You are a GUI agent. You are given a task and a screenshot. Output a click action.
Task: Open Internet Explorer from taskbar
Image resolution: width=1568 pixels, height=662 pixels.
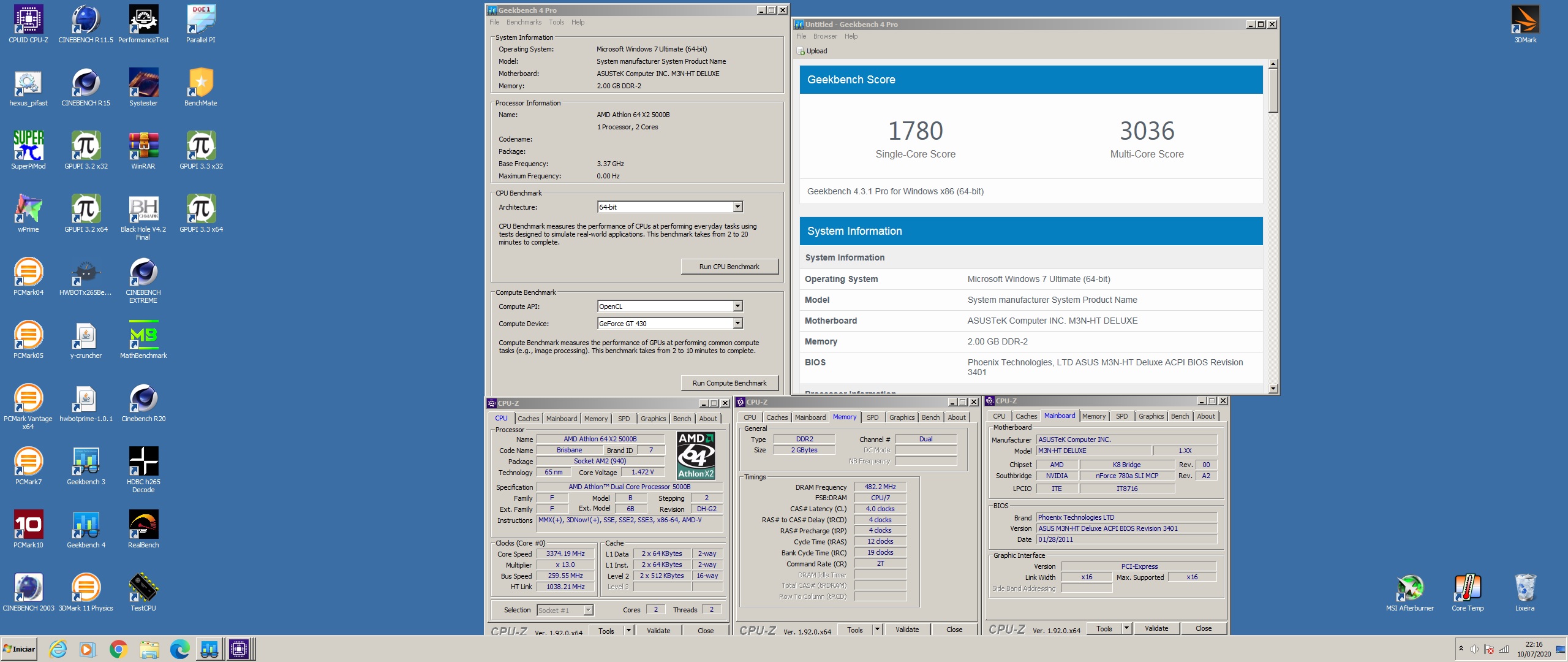click(58, 649)
